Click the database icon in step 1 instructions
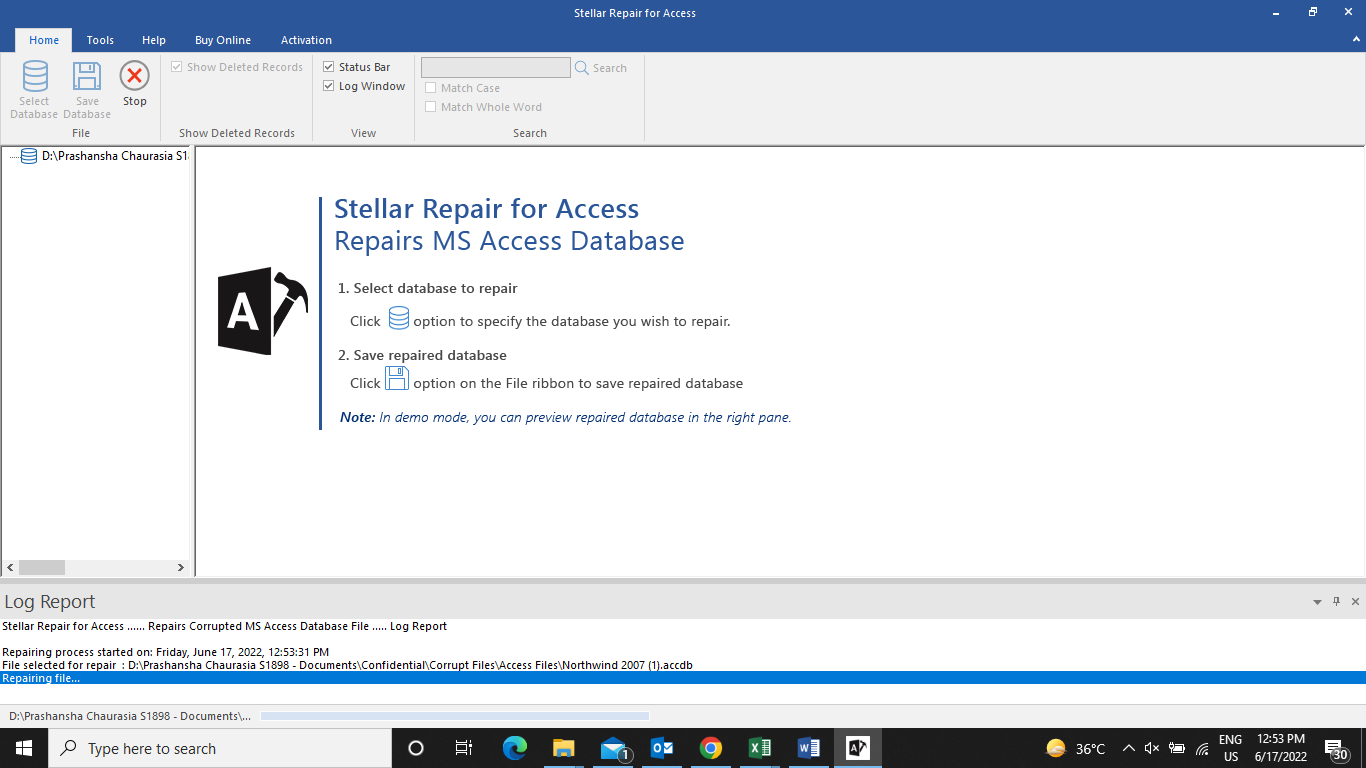 click(399, 318)
